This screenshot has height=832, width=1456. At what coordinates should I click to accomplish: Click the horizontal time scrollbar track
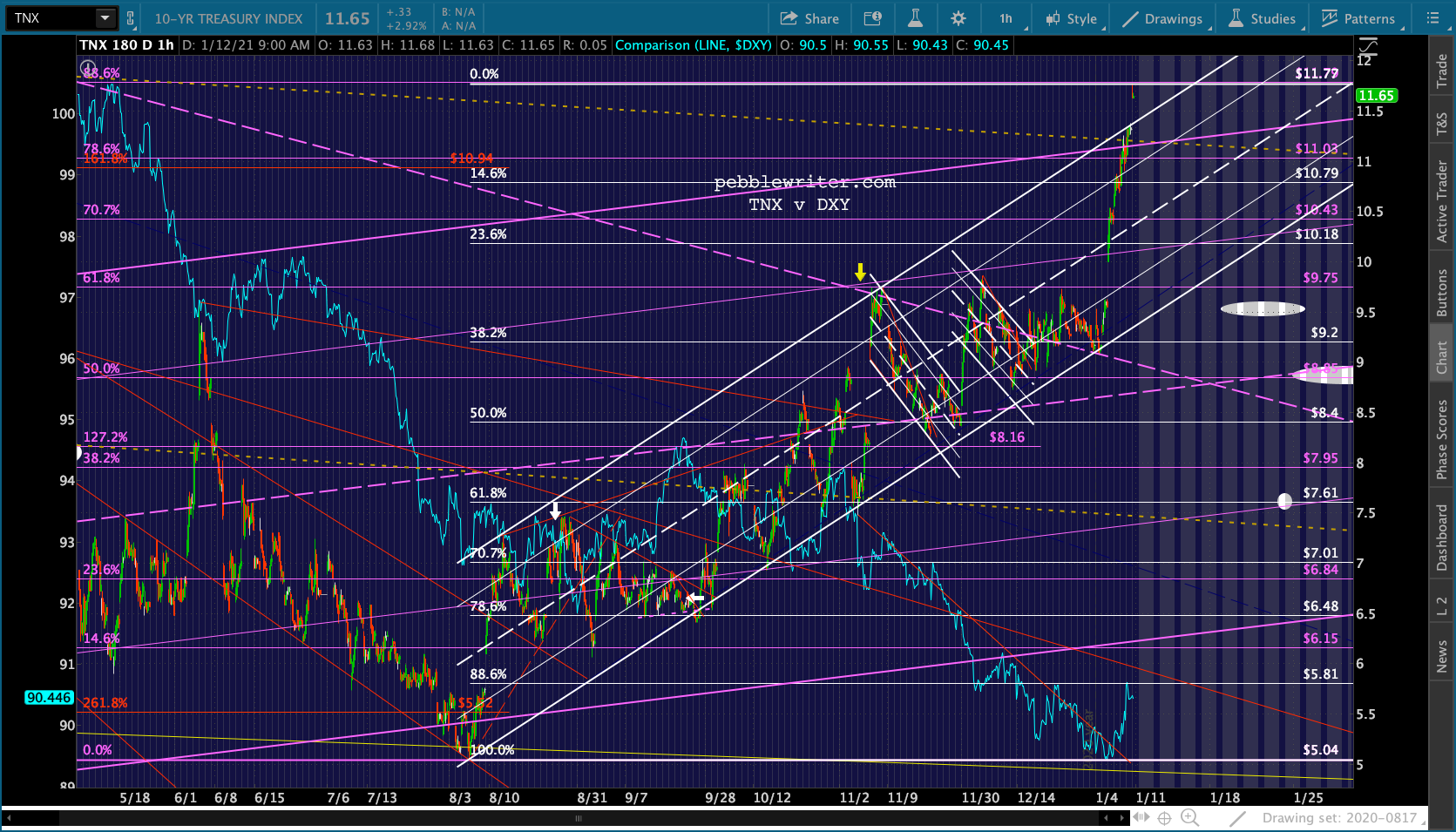click(x=578, y=818)
